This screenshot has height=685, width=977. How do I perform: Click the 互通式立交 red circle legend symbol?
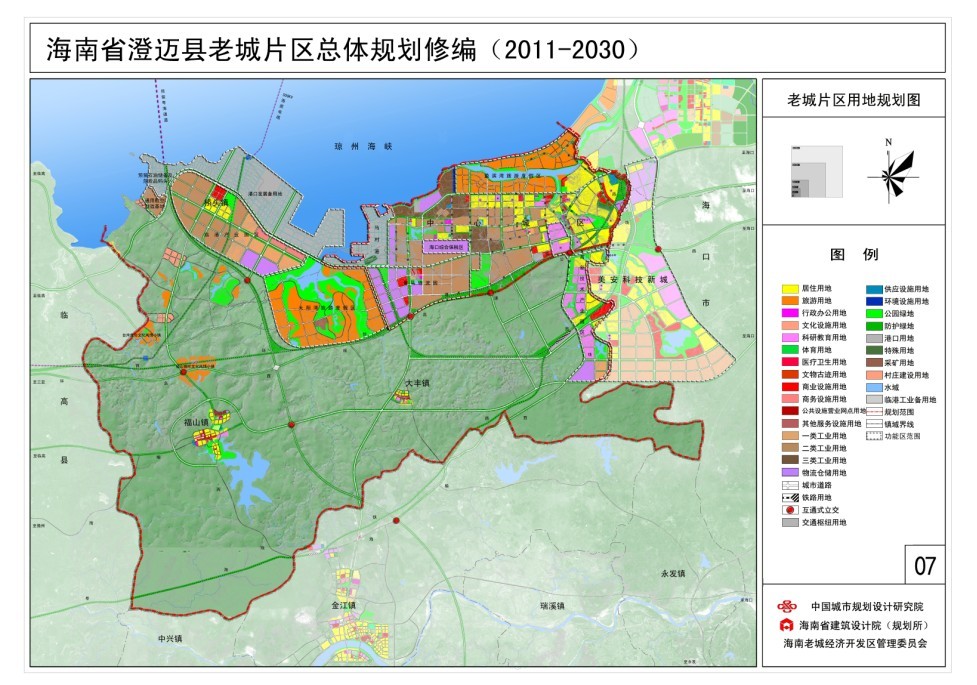(790, 509)
